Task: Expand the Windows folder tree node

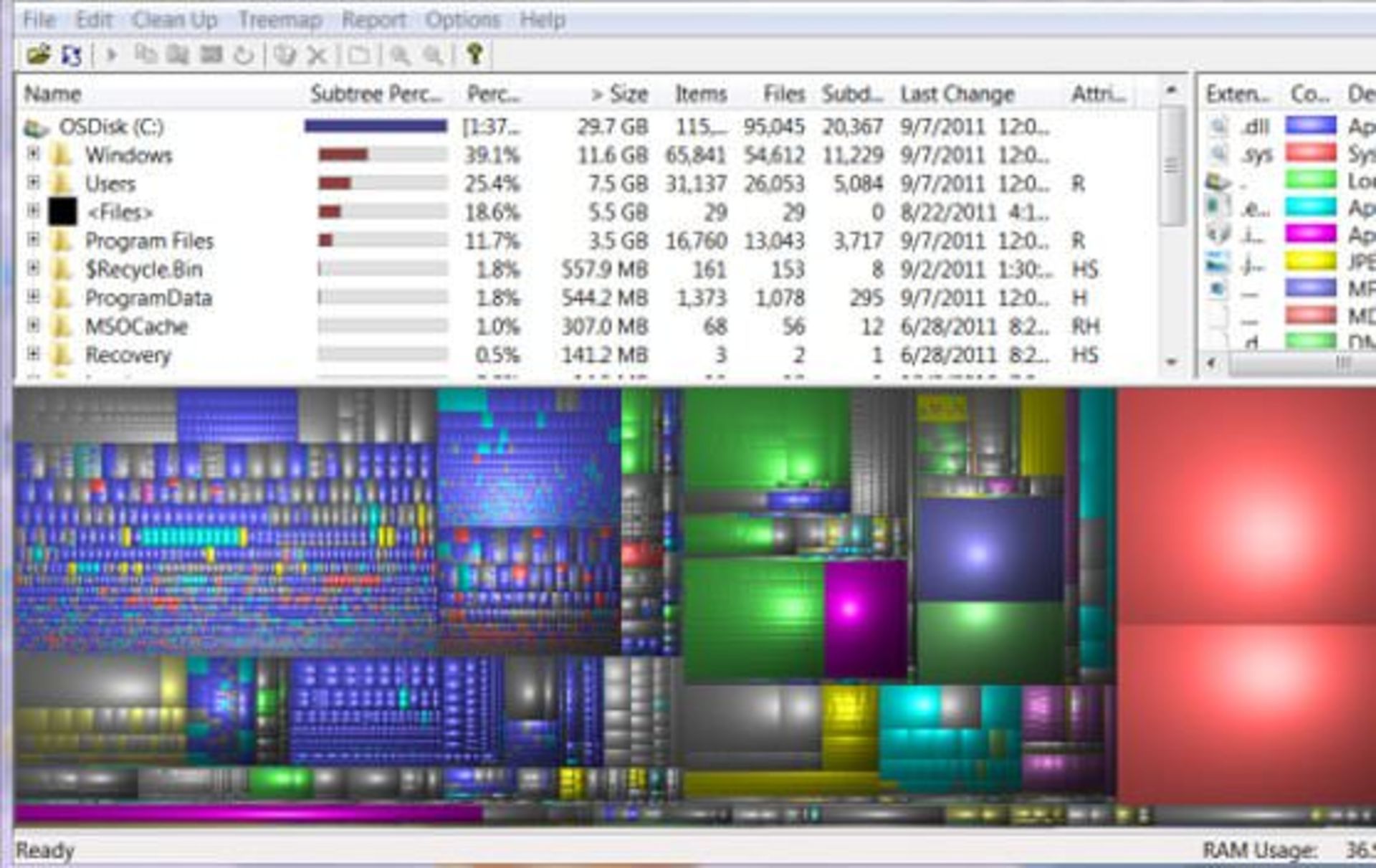Action: pos(33,154)
